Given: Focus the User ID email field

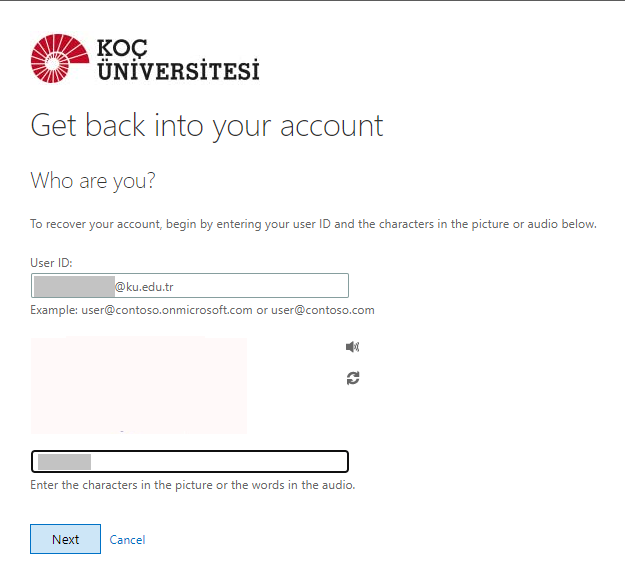Looking at the screenshot, I should tap(250, 286).
